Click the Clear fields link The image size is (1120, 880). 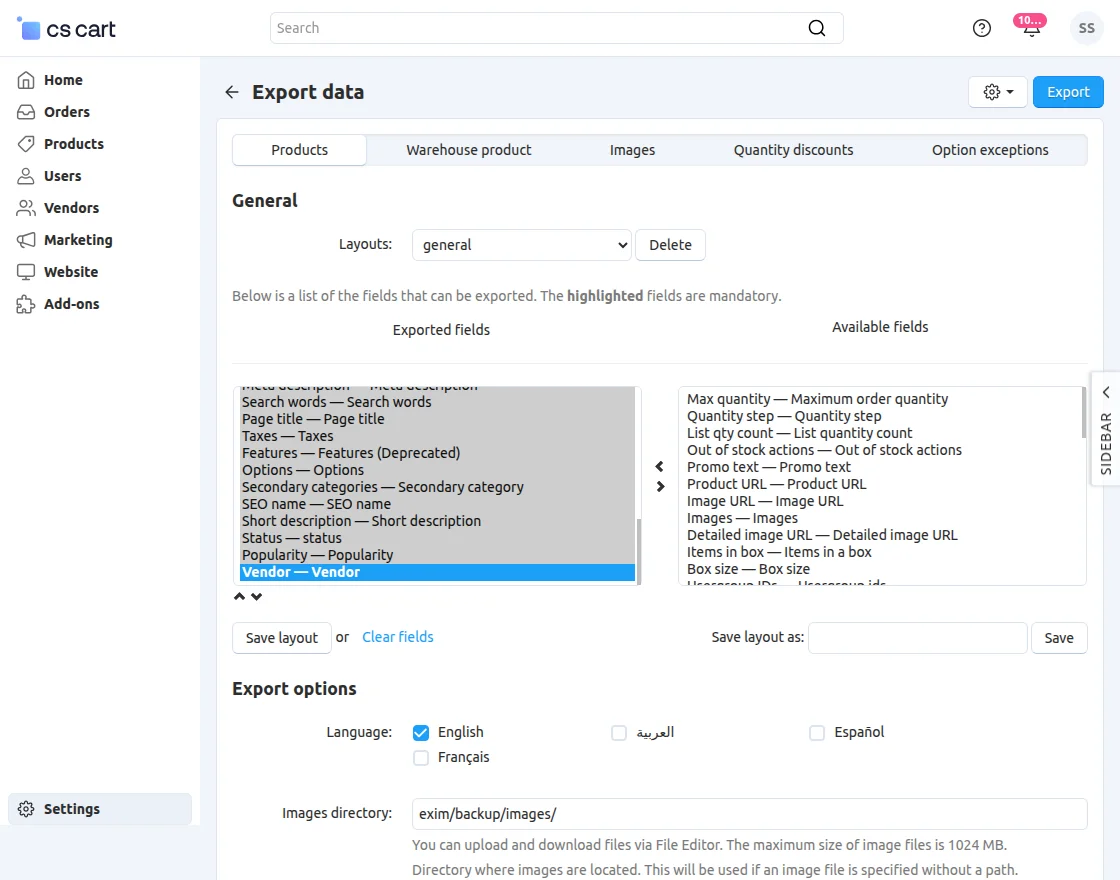[397, 637]
